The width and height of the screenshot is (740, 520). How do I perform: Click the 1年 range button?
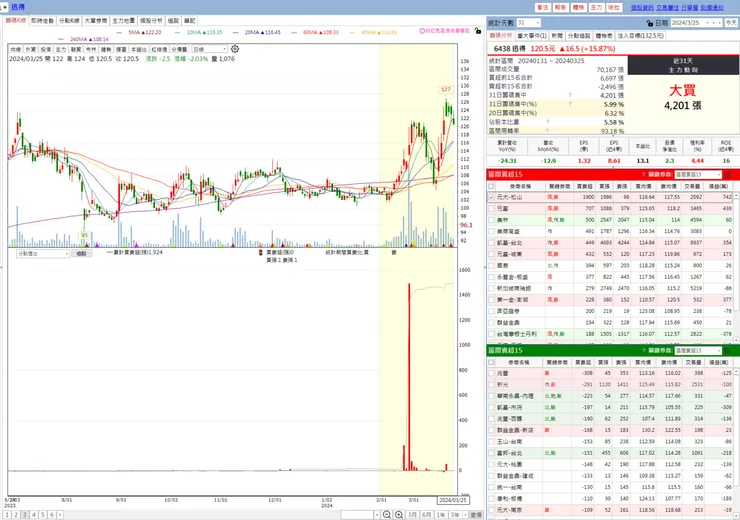(x=441, y=515)
